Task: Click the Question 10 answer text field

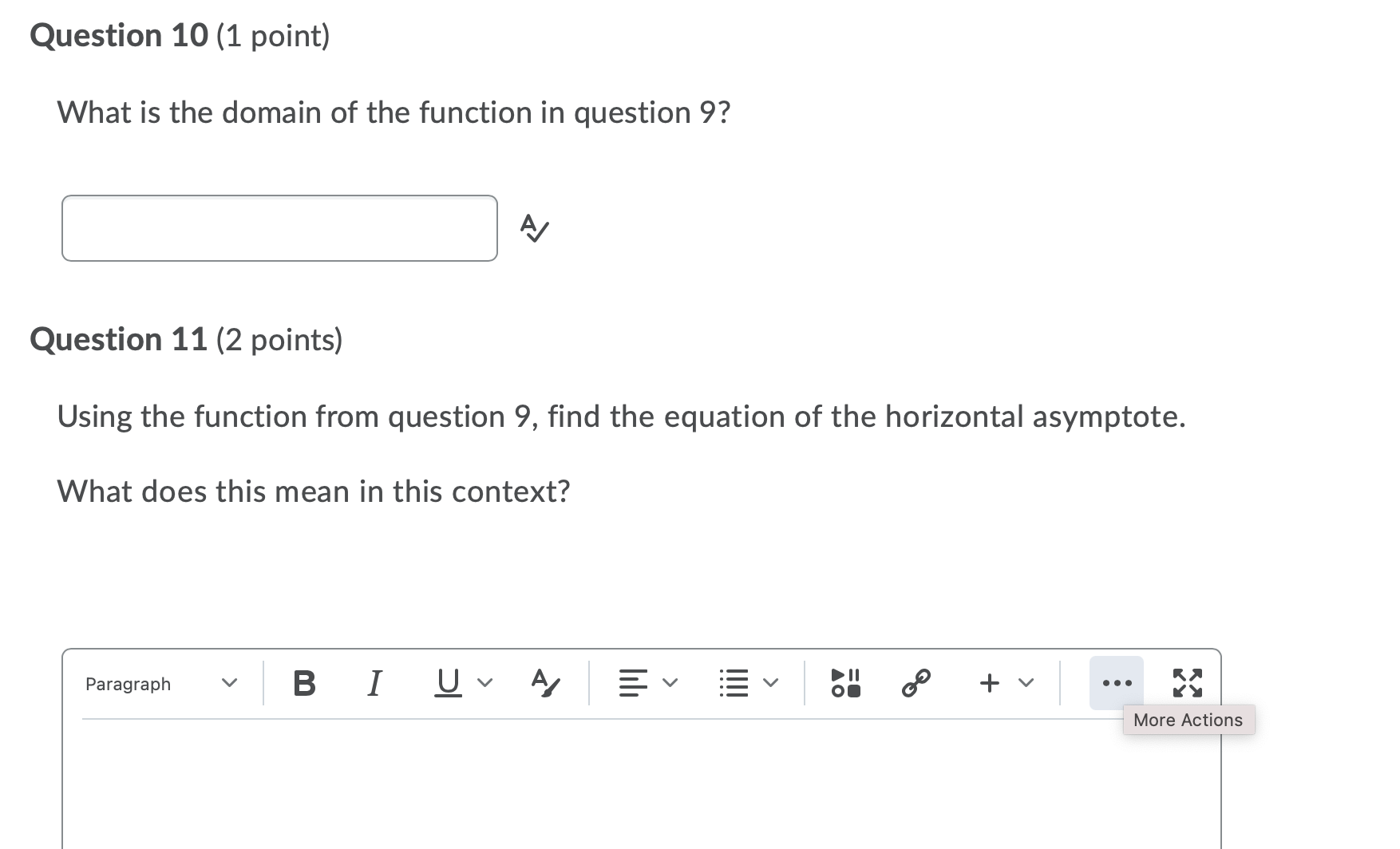Action: (x=279, y=229)
